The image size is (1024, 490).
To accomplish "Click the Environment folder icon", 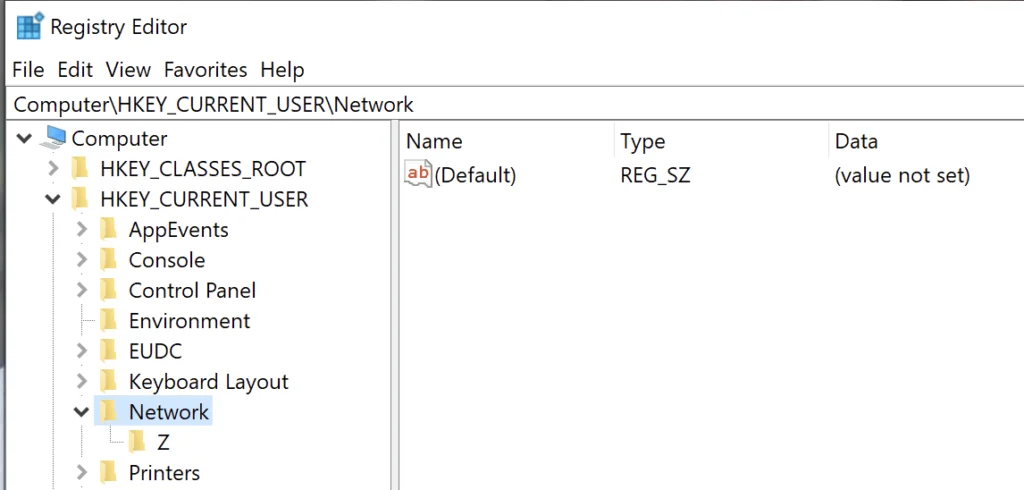I will (108, 320).
